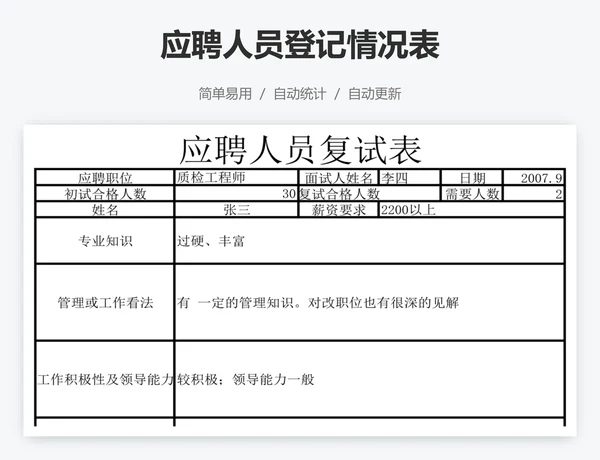Screen dimensions: 600x460
Task: Select the 初试合格人数 label cell
Action: [105, 194]
